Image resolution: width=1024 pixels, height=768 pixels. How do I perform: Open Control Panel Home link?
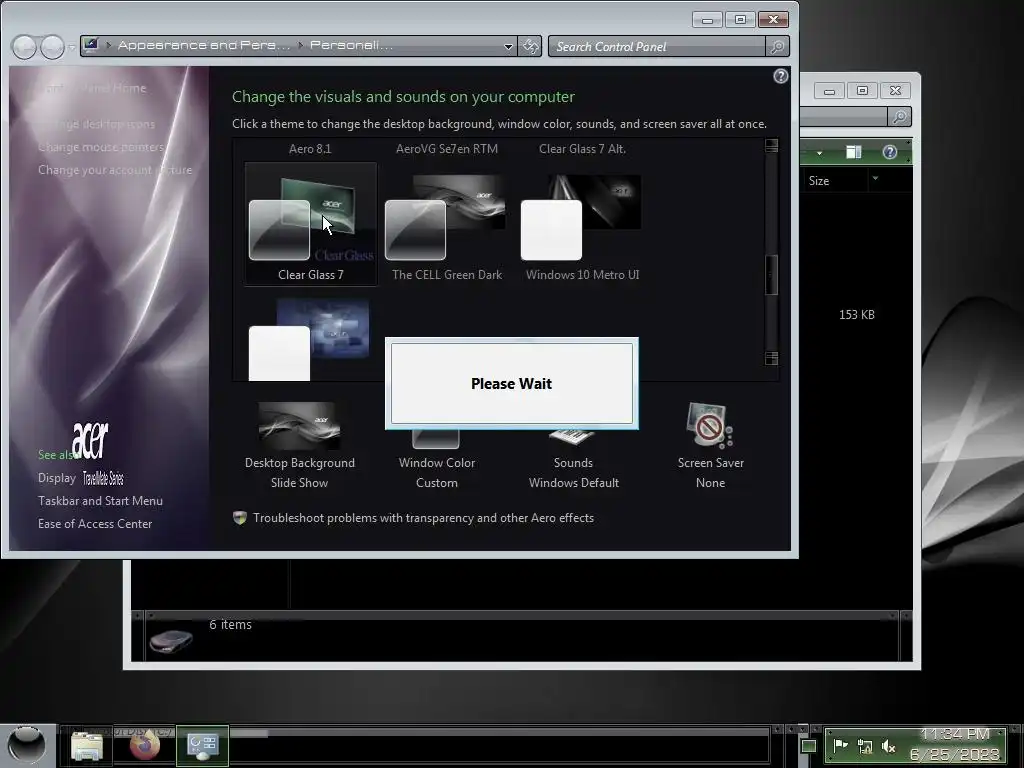92,88
